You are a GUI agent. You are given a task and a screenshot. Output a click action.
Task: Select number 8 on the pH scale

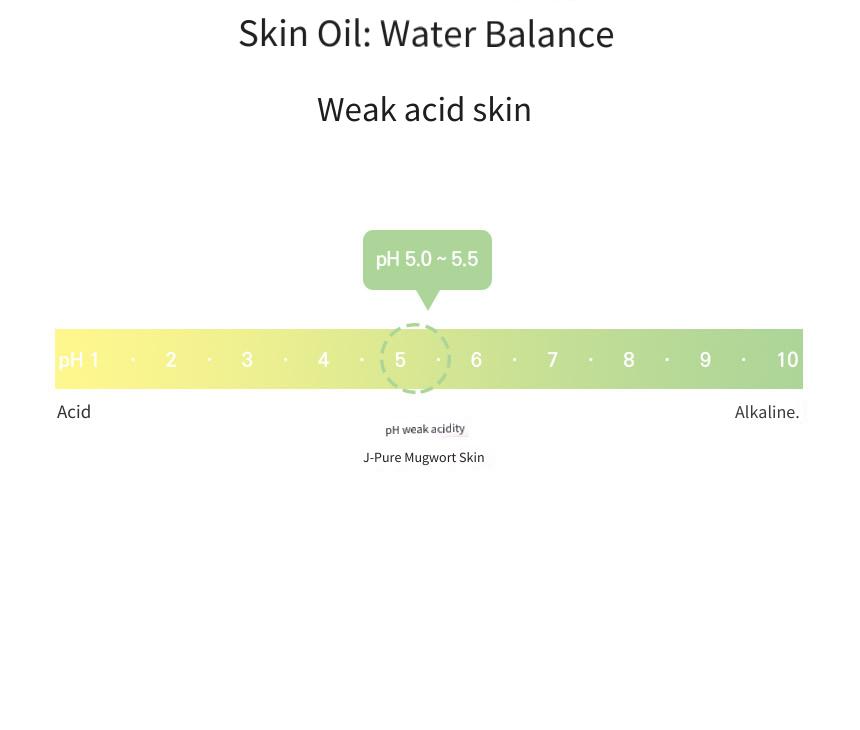(629, 360)
